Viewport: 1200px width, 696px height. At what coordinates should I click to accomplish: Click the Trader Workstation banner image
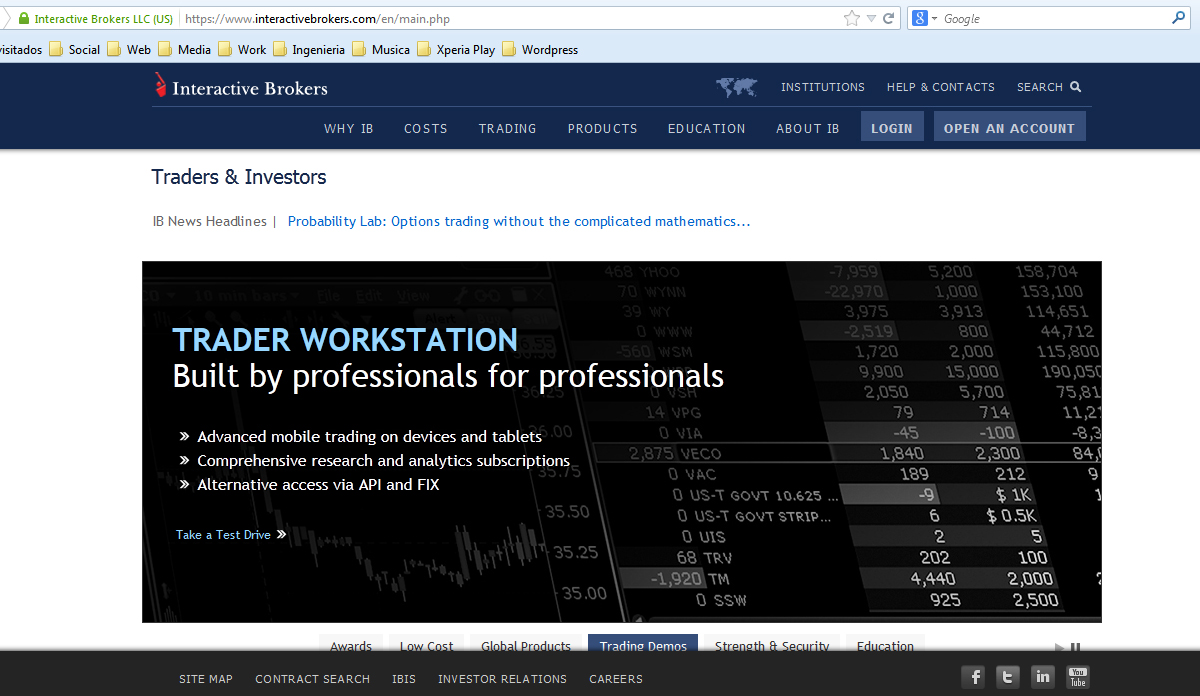click(622, 442)
